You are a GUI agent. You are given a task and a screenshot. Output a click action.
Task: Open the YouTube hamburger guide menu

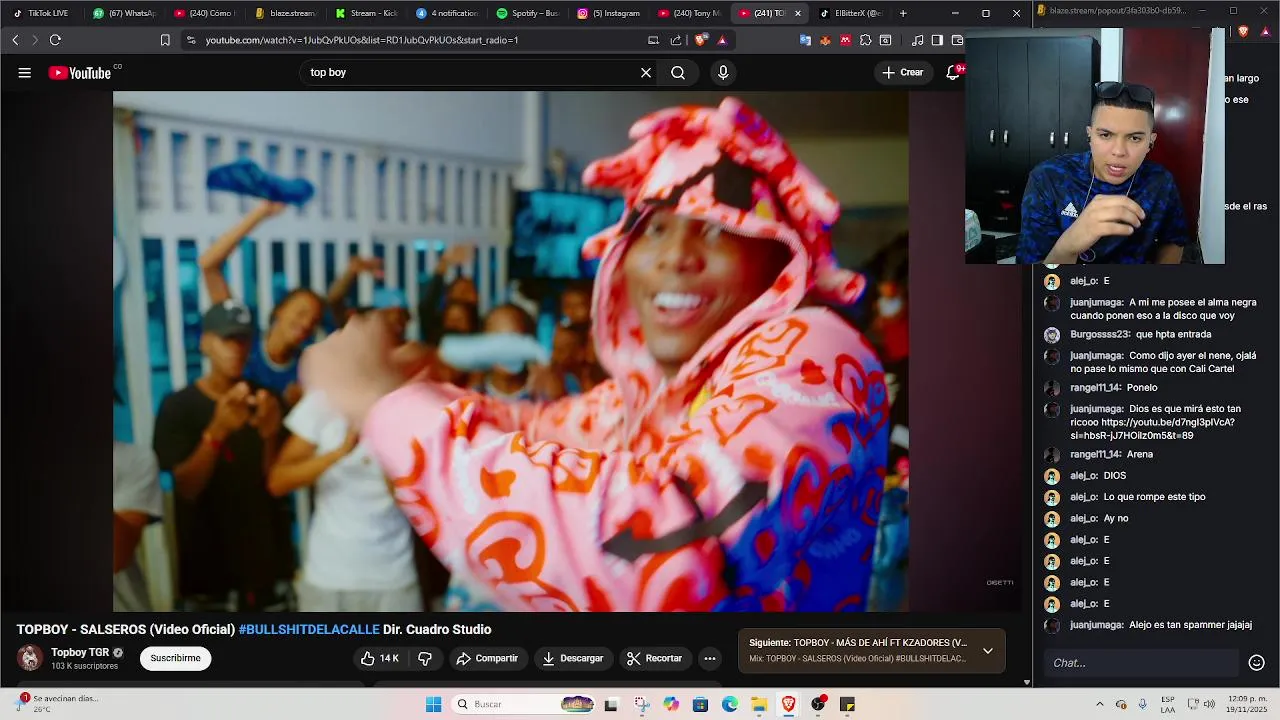coord(24,72)
